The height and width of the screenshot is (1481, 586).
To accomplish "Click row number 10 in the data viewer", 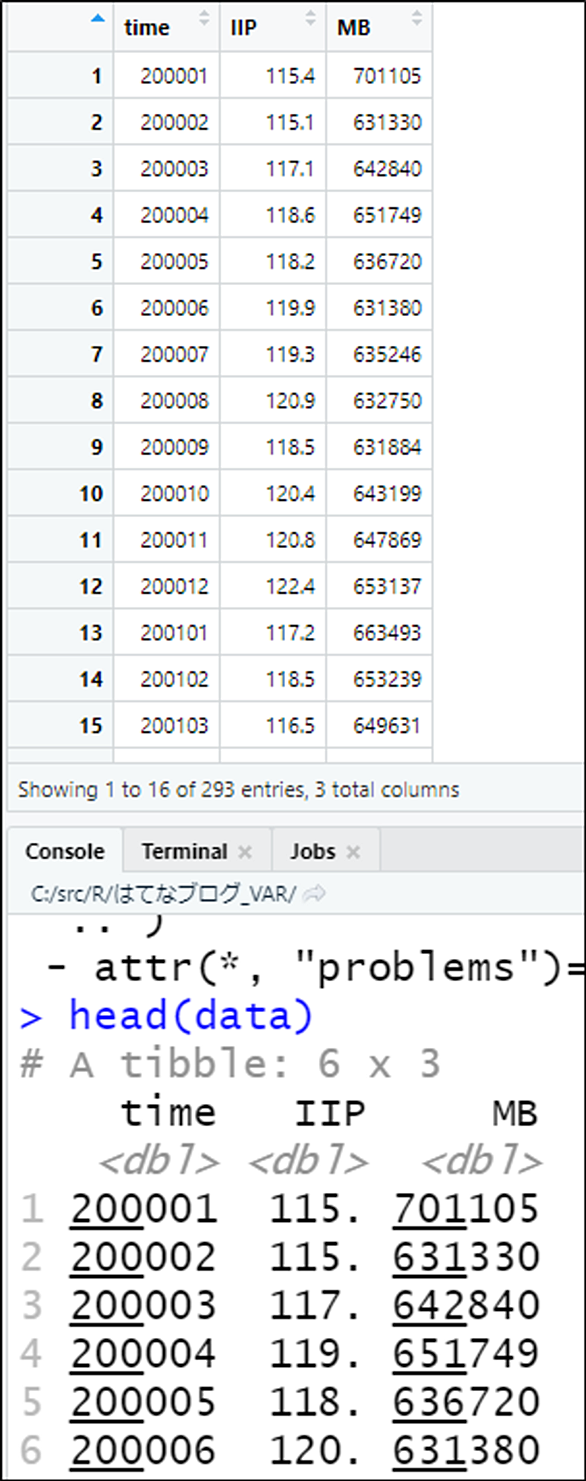I will pos(91,493).
